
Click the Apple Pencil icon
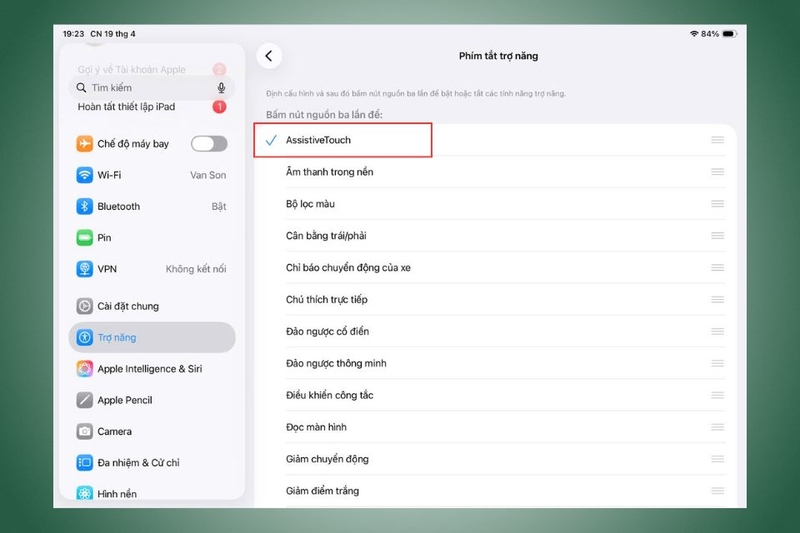pos(85,400)
